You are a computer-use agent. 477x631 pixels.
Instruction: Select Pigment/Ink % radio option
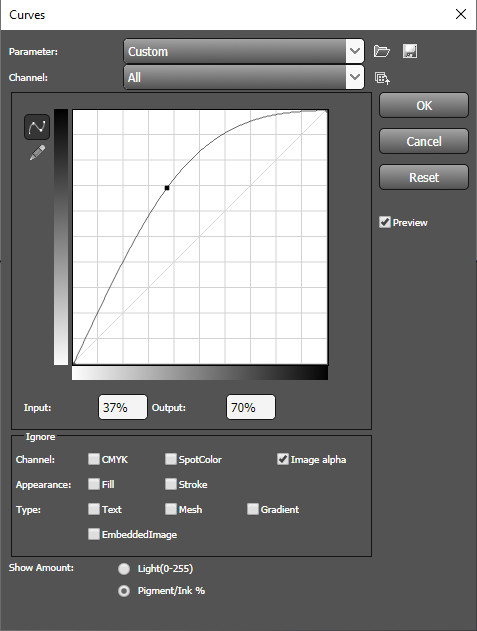[124, 591]
